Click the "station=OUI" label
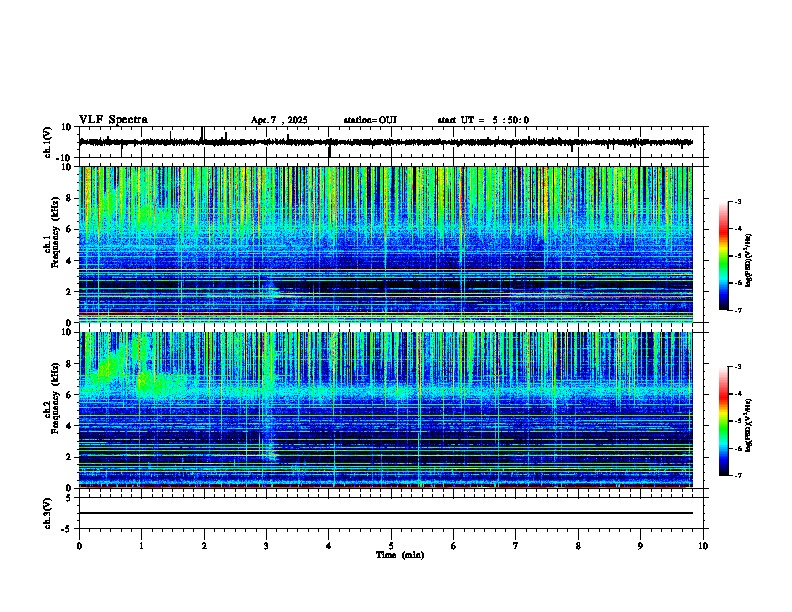Screen dimensions: 792x612 pos(370,120)
